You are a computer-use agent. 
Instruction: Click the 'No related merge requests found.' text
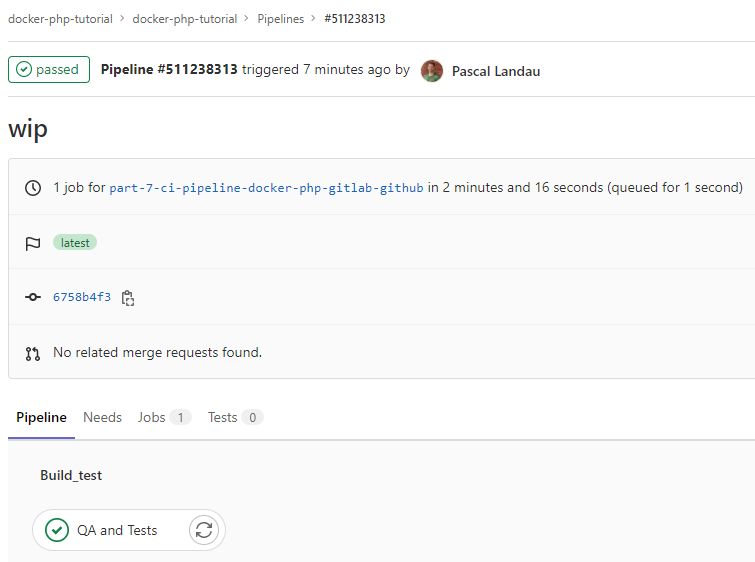point(157,353)
